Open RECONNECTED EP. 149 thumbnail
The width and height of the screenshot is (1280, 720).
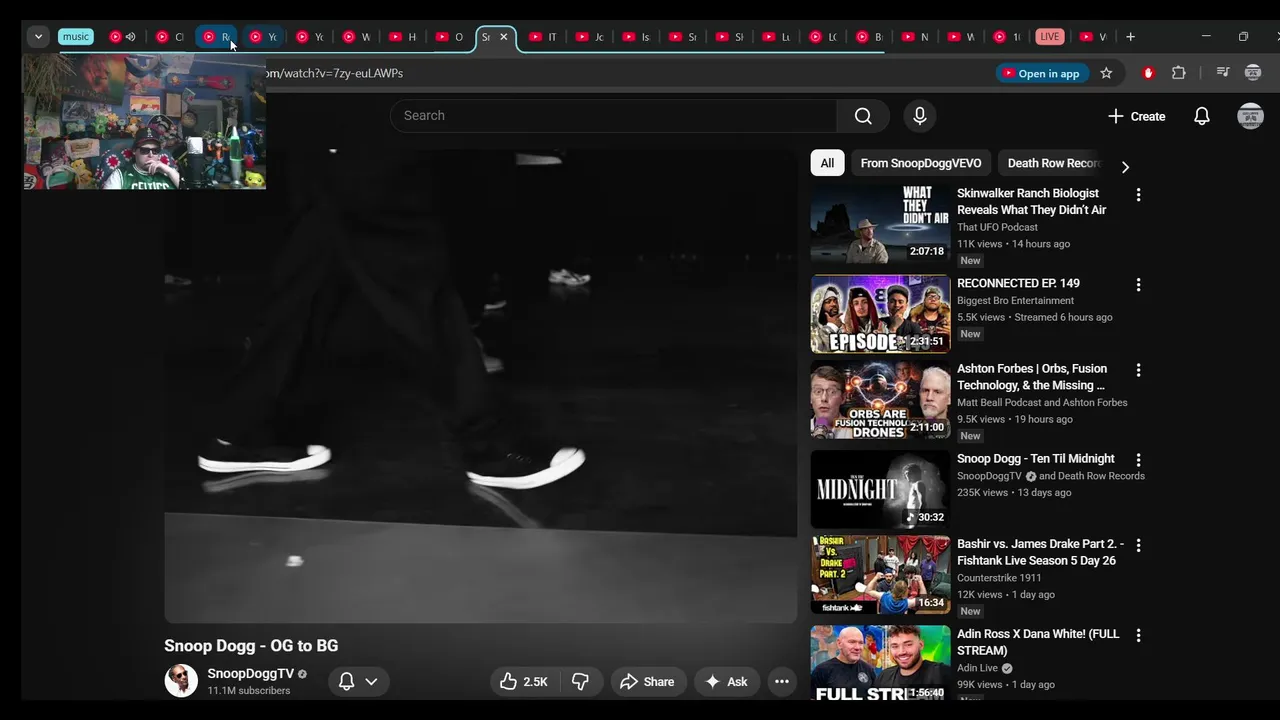[x=880, y=314]
